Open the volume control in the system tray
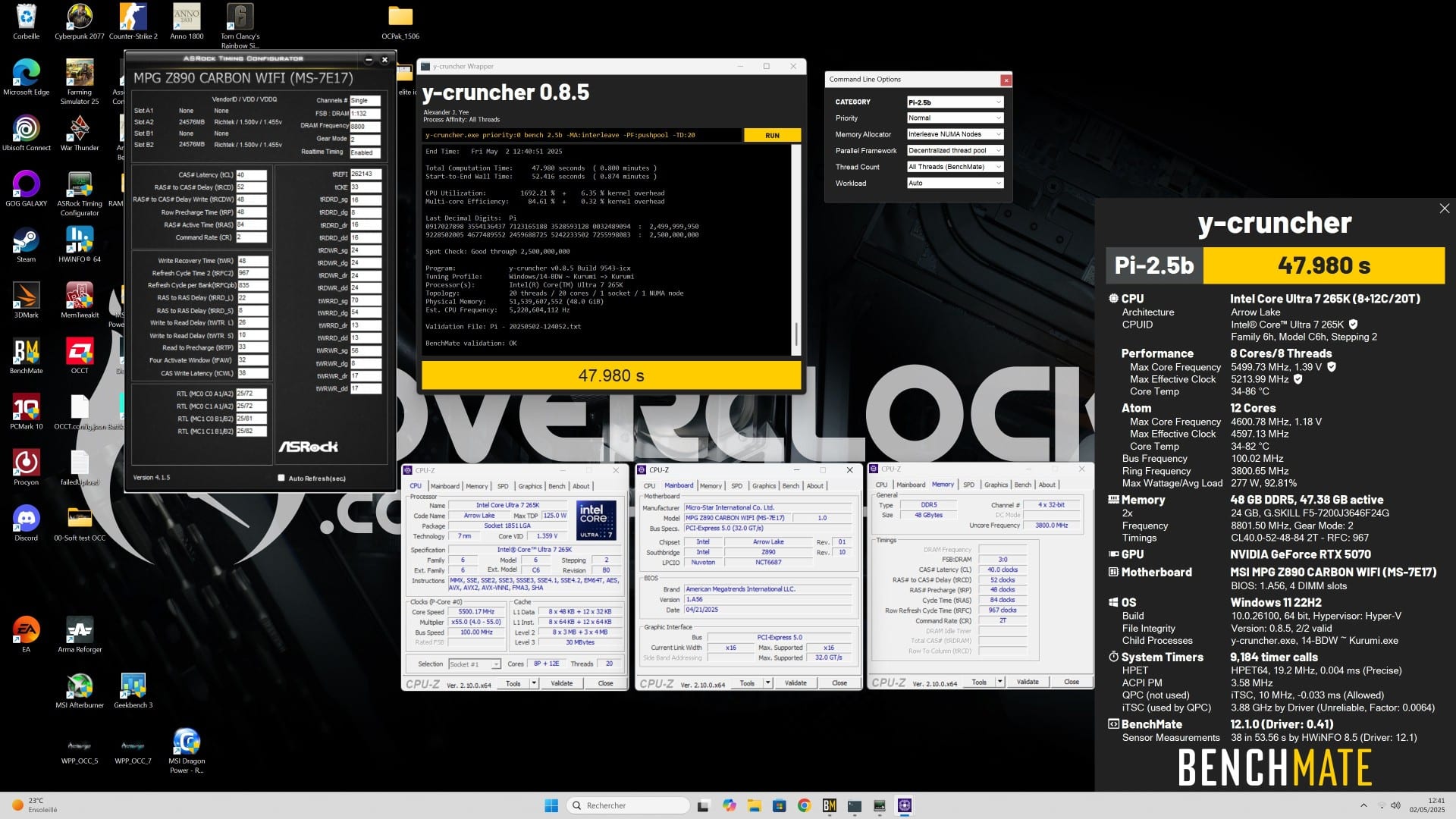Image resolution: width=1456 pixels, height=819 pixels. coord(1395,805)
